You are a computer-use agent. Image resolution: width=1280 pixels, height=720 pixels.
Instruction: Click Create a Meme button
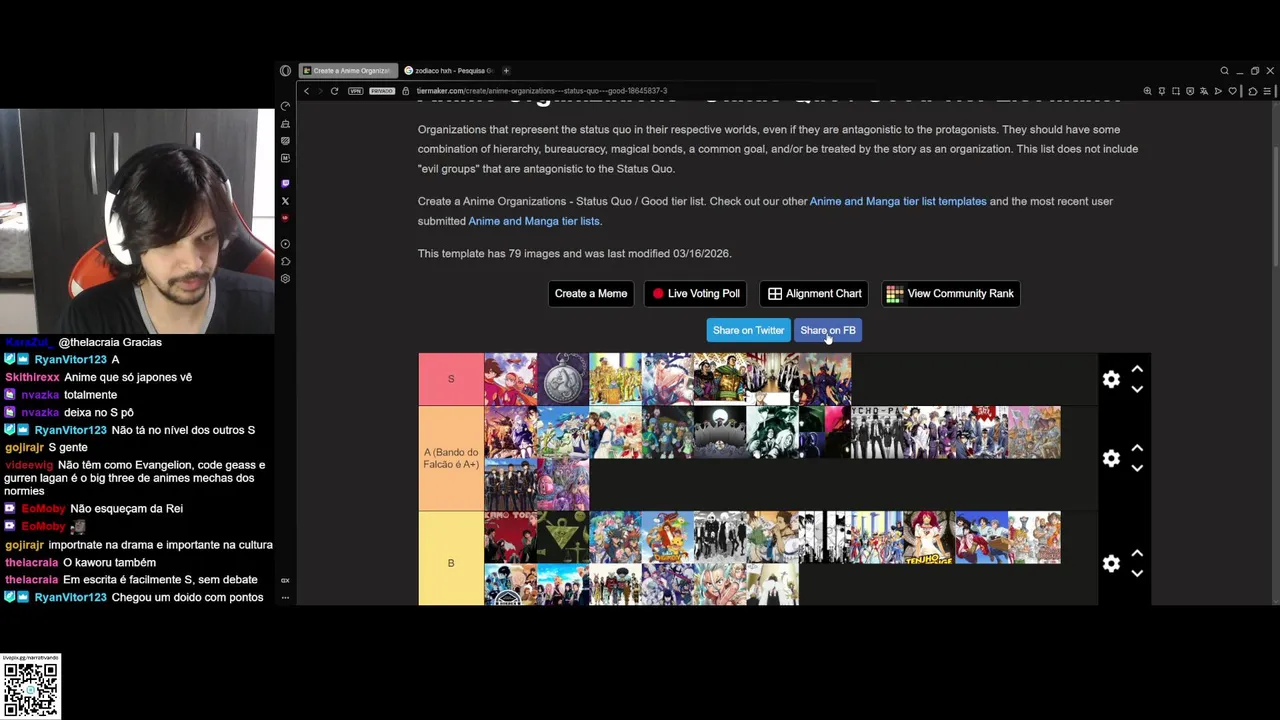pos(591,294)
